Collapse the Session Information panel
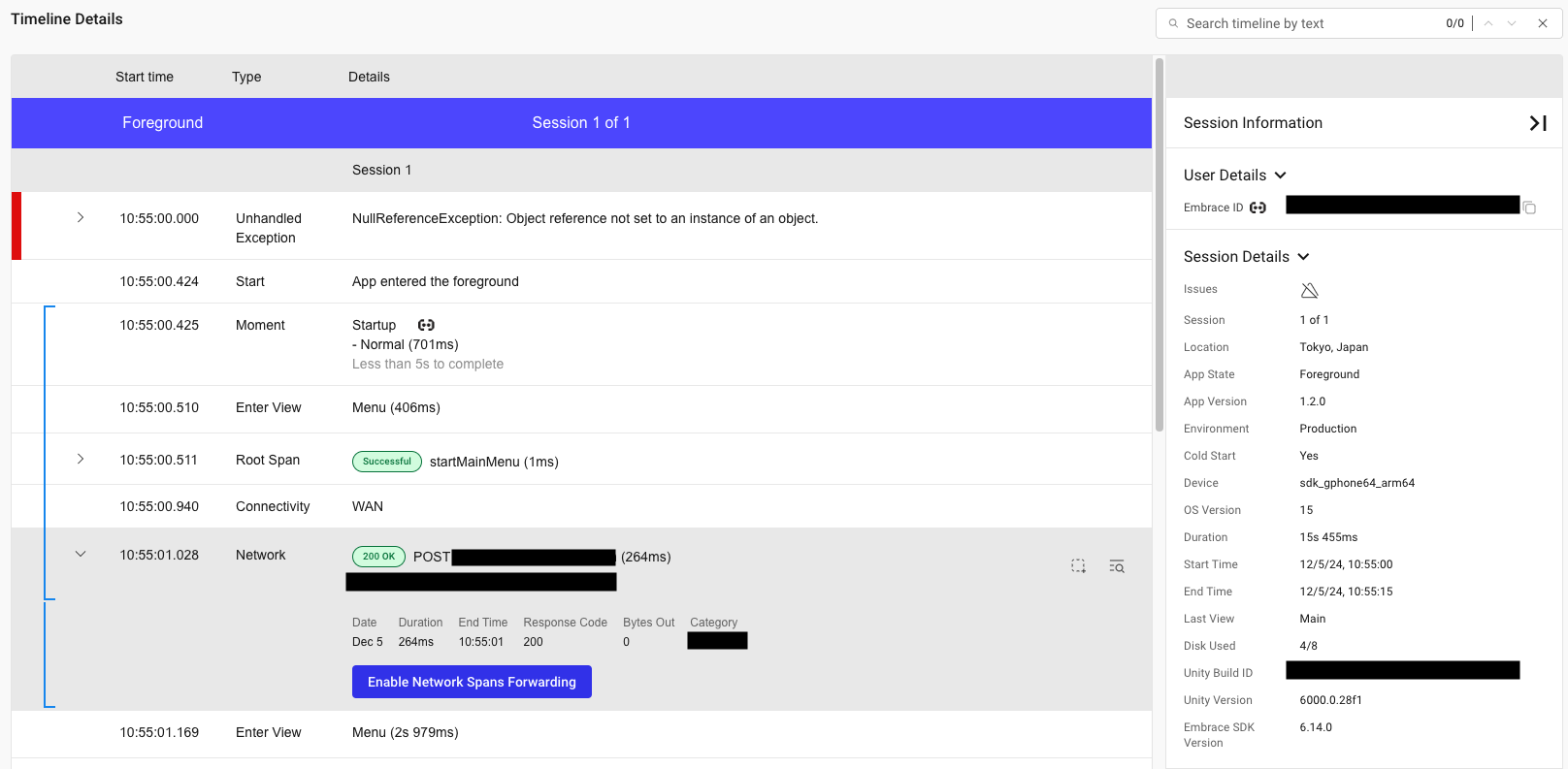This screenshot has height=769, width=1568. pyautogui.click(x=1538, y=123)
